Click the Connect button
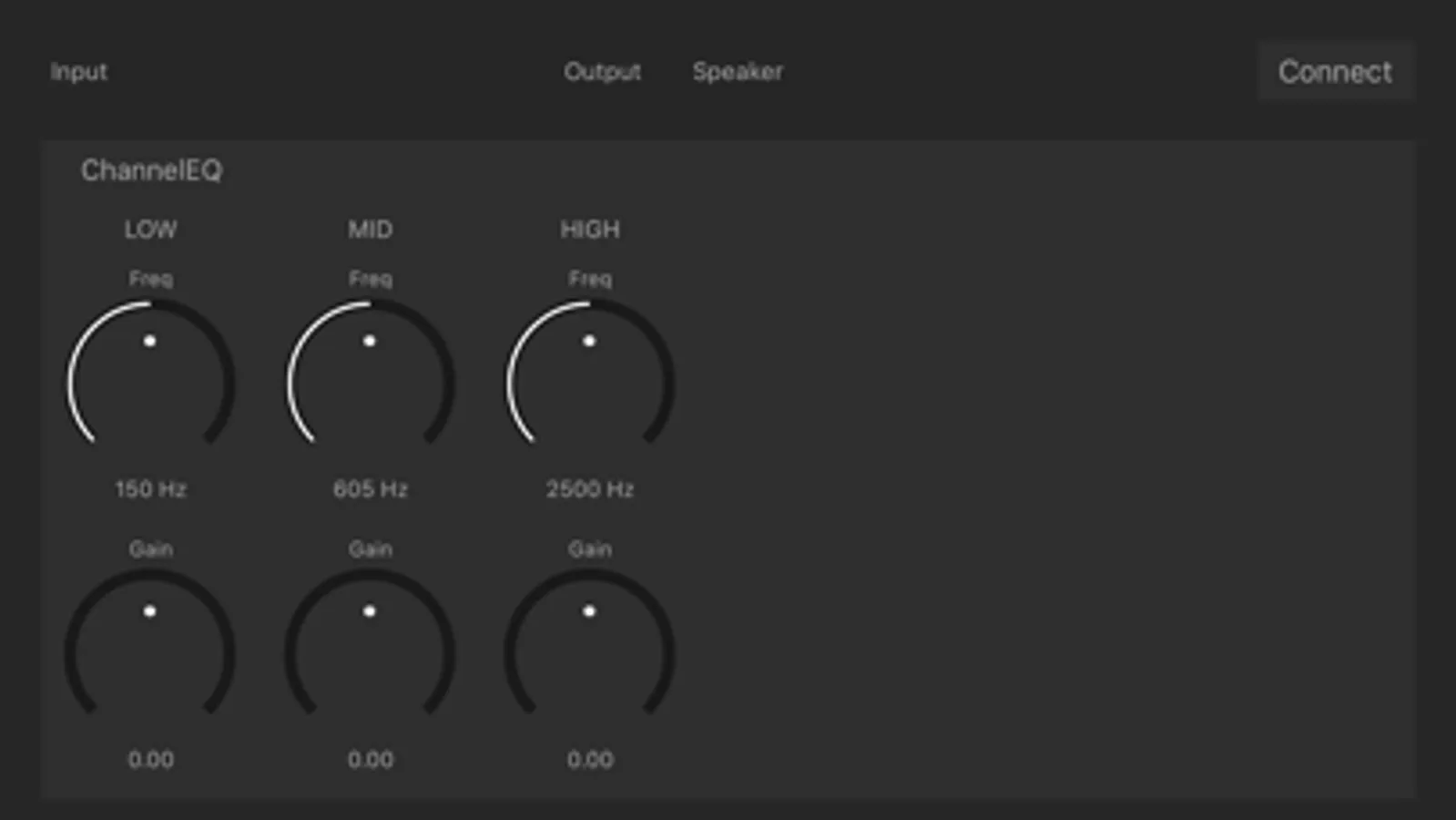1456x820 pixels. tap(1335, 71)
